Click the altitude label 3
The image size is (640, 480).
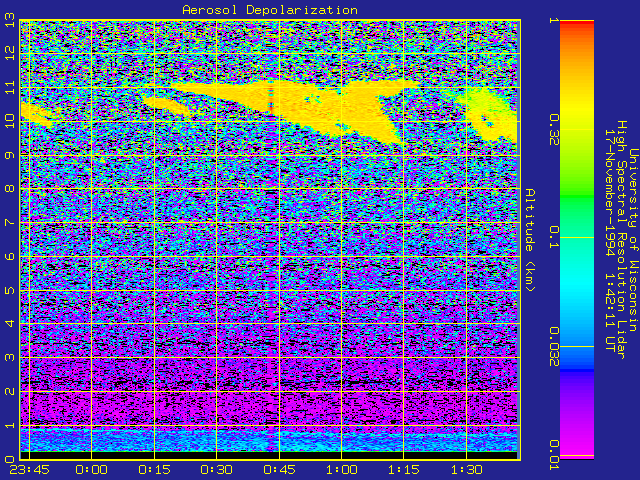pos(10,358)
